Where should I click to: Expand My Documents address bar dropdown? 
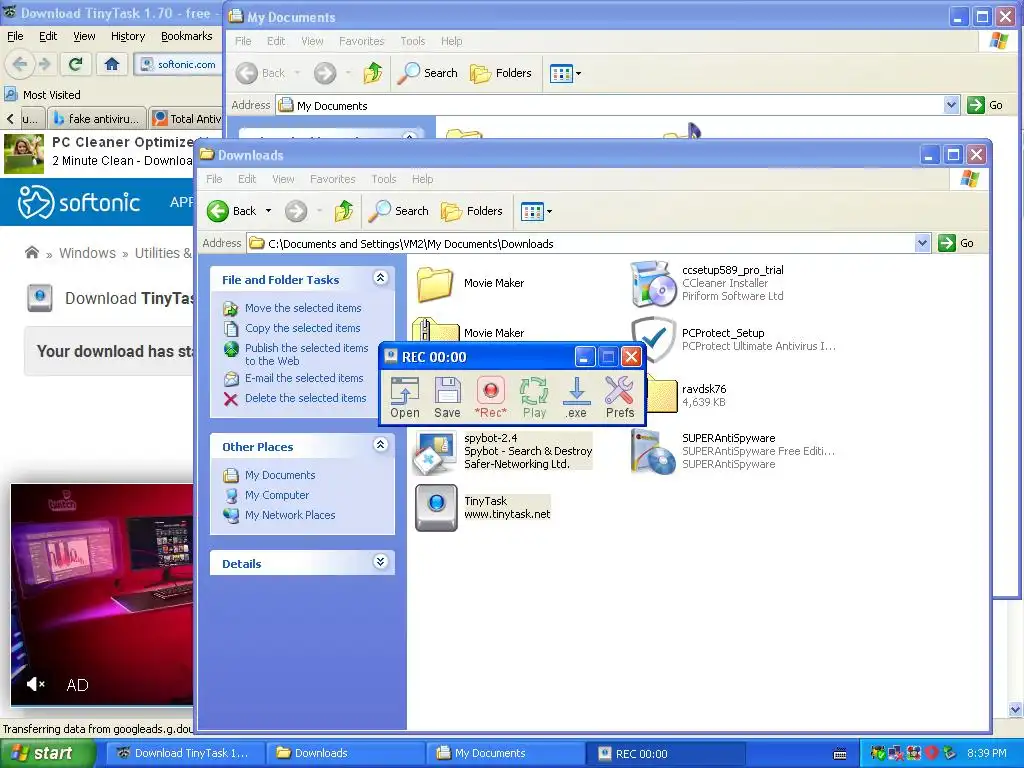tap(951, 105)
